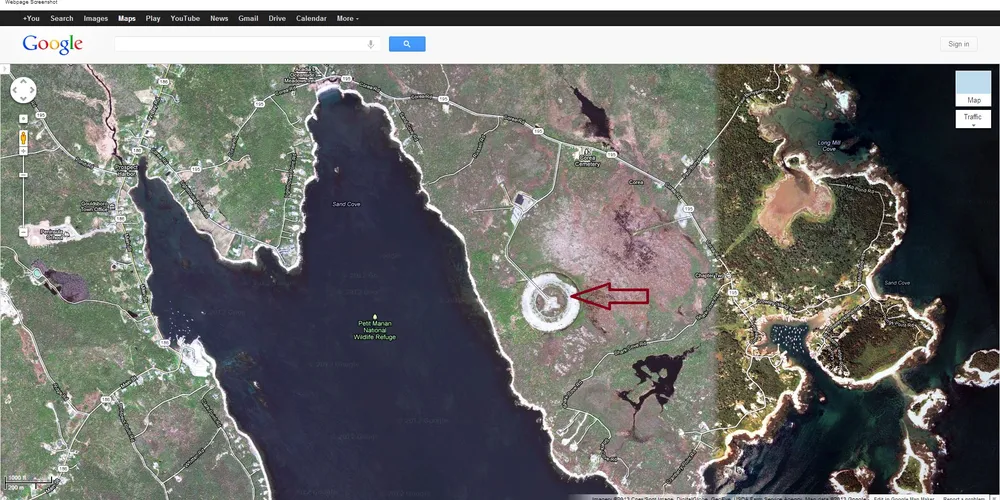Screen dimensions: 1000x500
Task: Click the Prospect Harbor place label
Action: (126, 170)
